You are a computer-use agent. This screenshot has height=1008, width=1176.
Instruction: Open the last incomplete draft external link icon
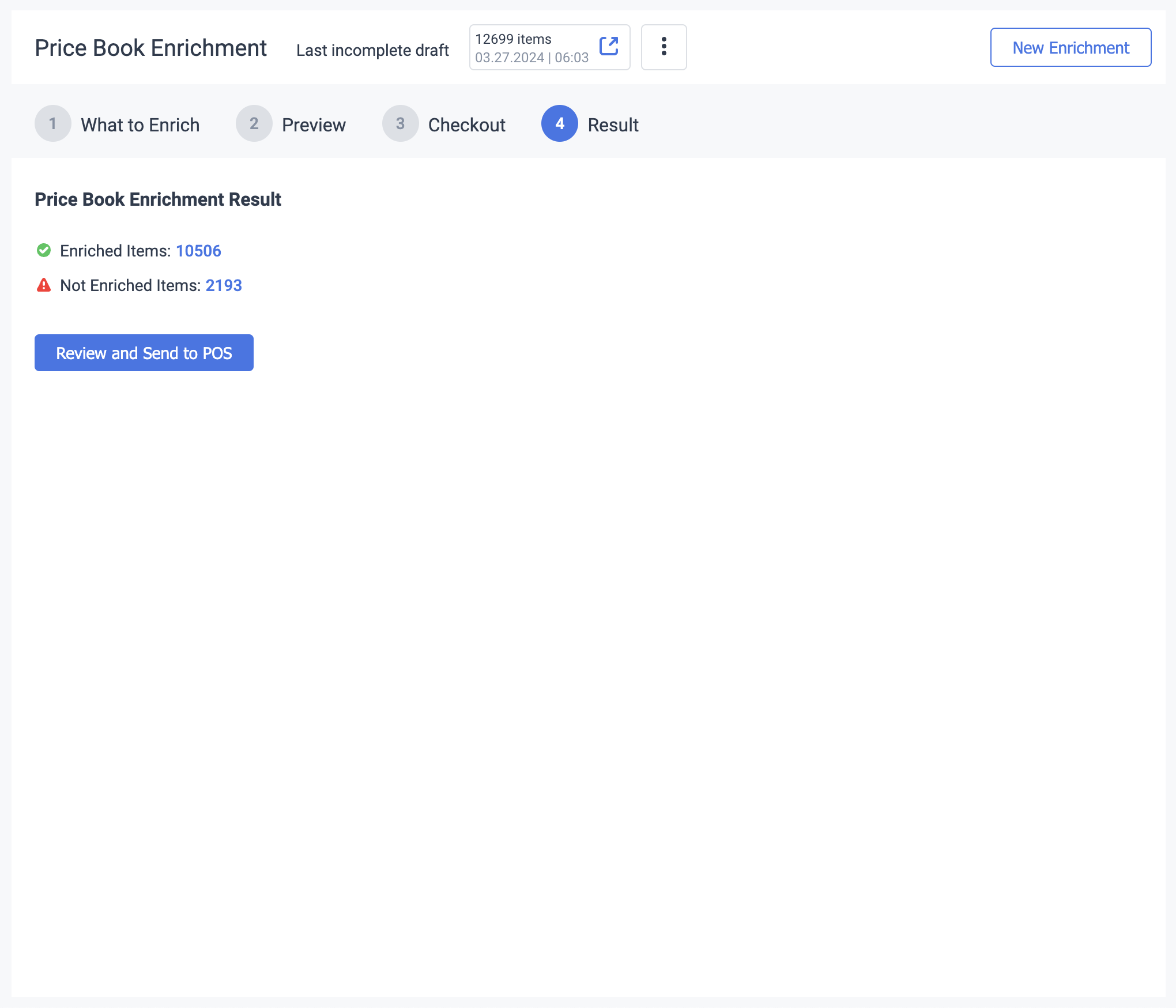609,46
